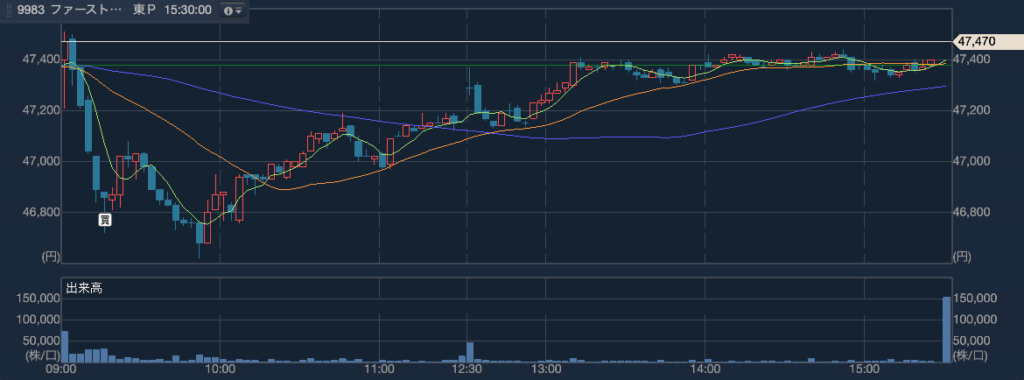Click the tall 15:30 closing volume bar

(x=946, y=330)
